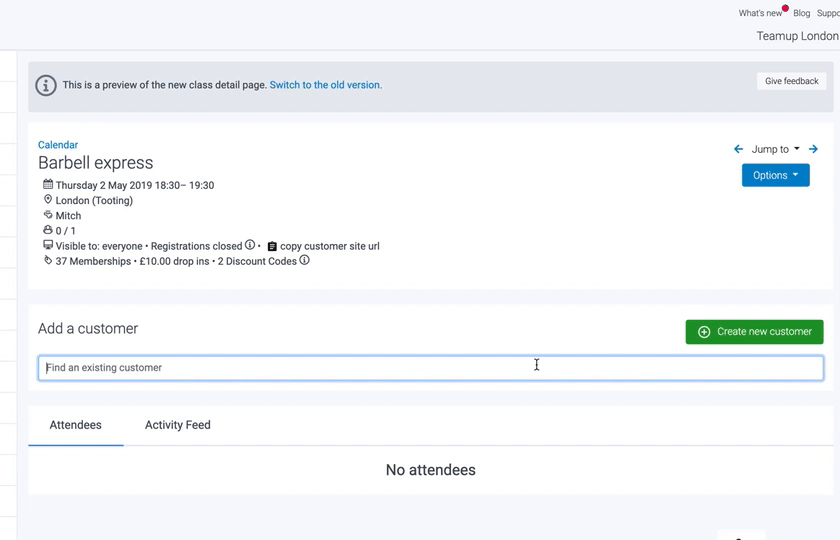Open the What's new link
Image resolution: width=840 pixels, height=540 pixels.
760,13
